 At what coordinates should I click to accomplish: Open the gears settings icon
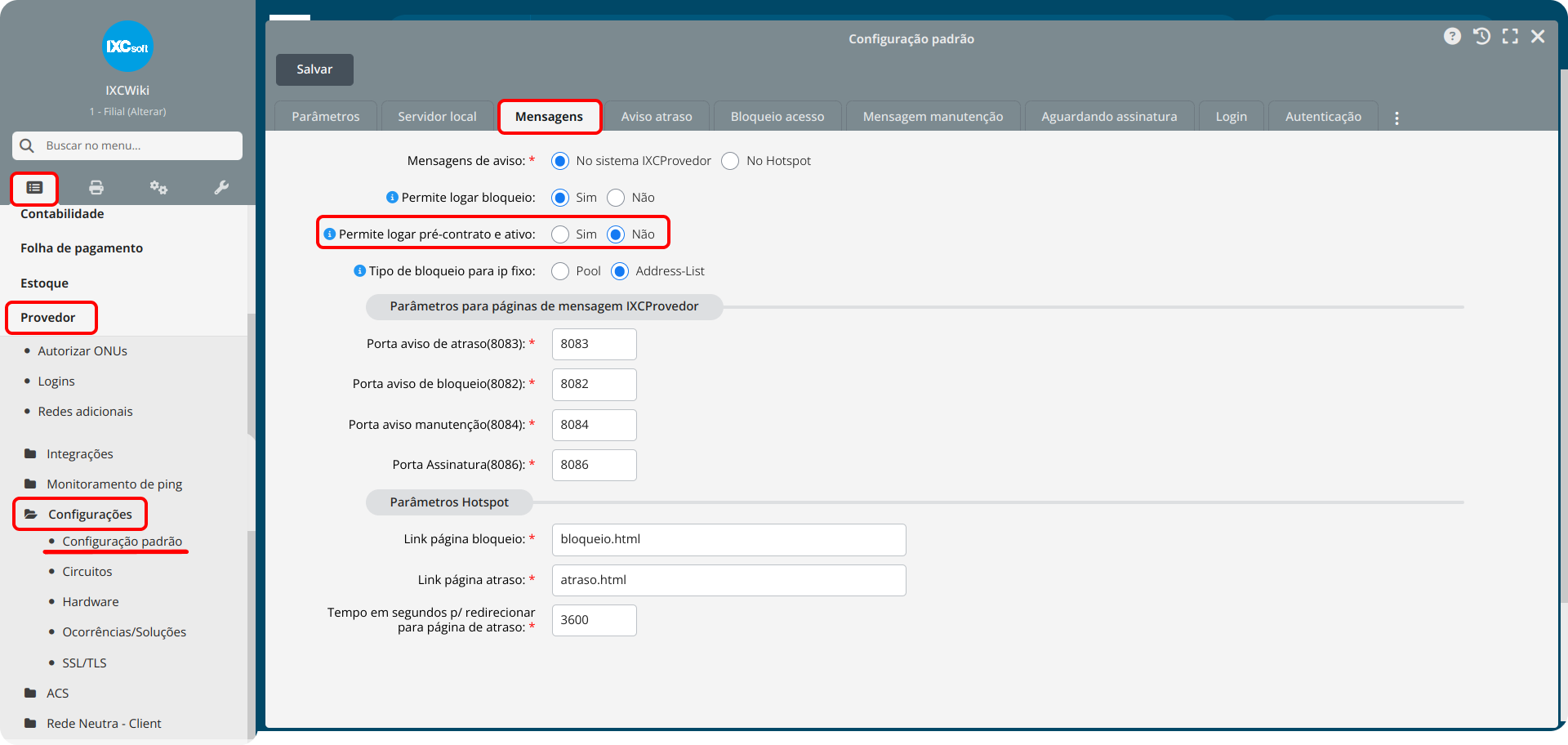158,188
